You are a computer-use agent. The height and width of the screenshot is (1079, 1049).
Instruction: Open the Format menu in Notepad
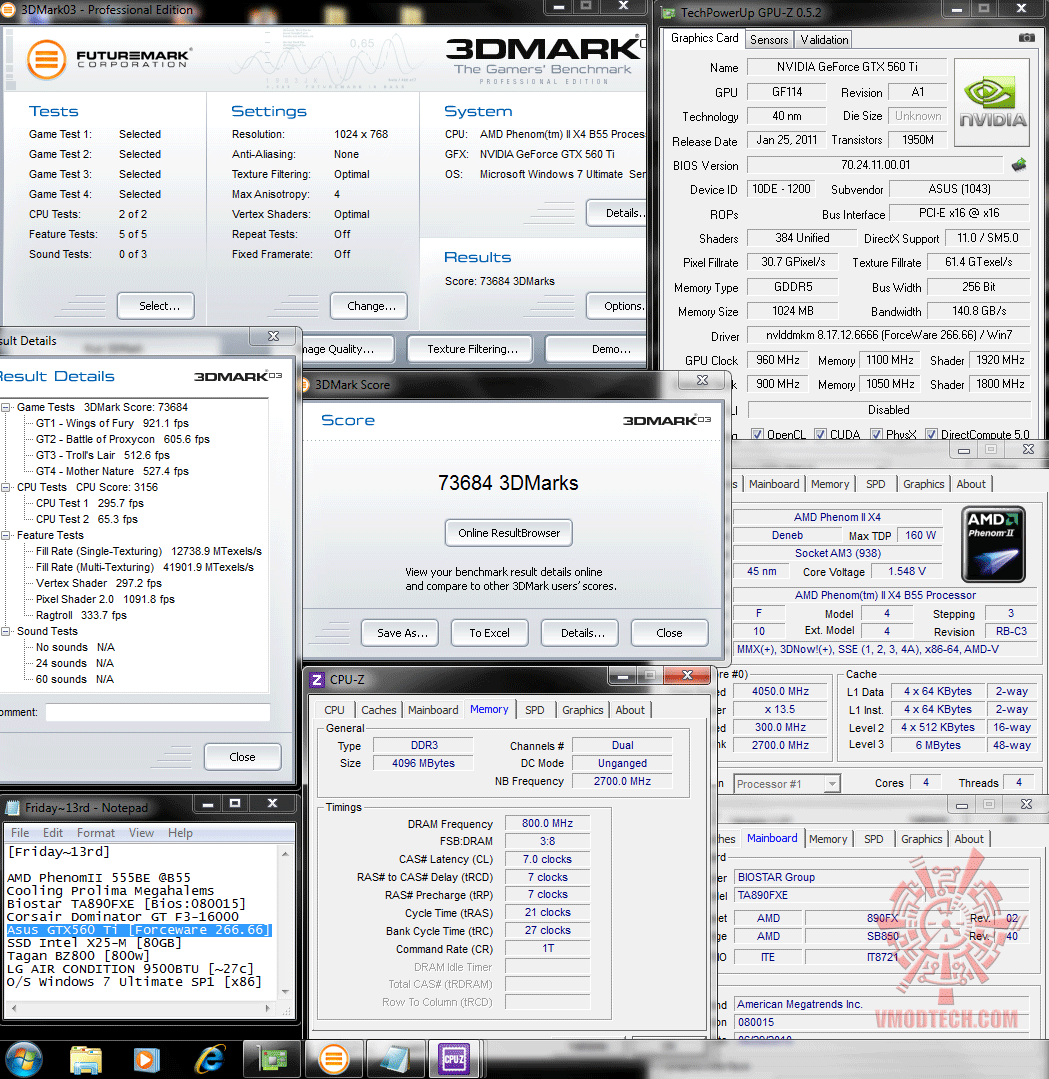(x=96, y=833)
